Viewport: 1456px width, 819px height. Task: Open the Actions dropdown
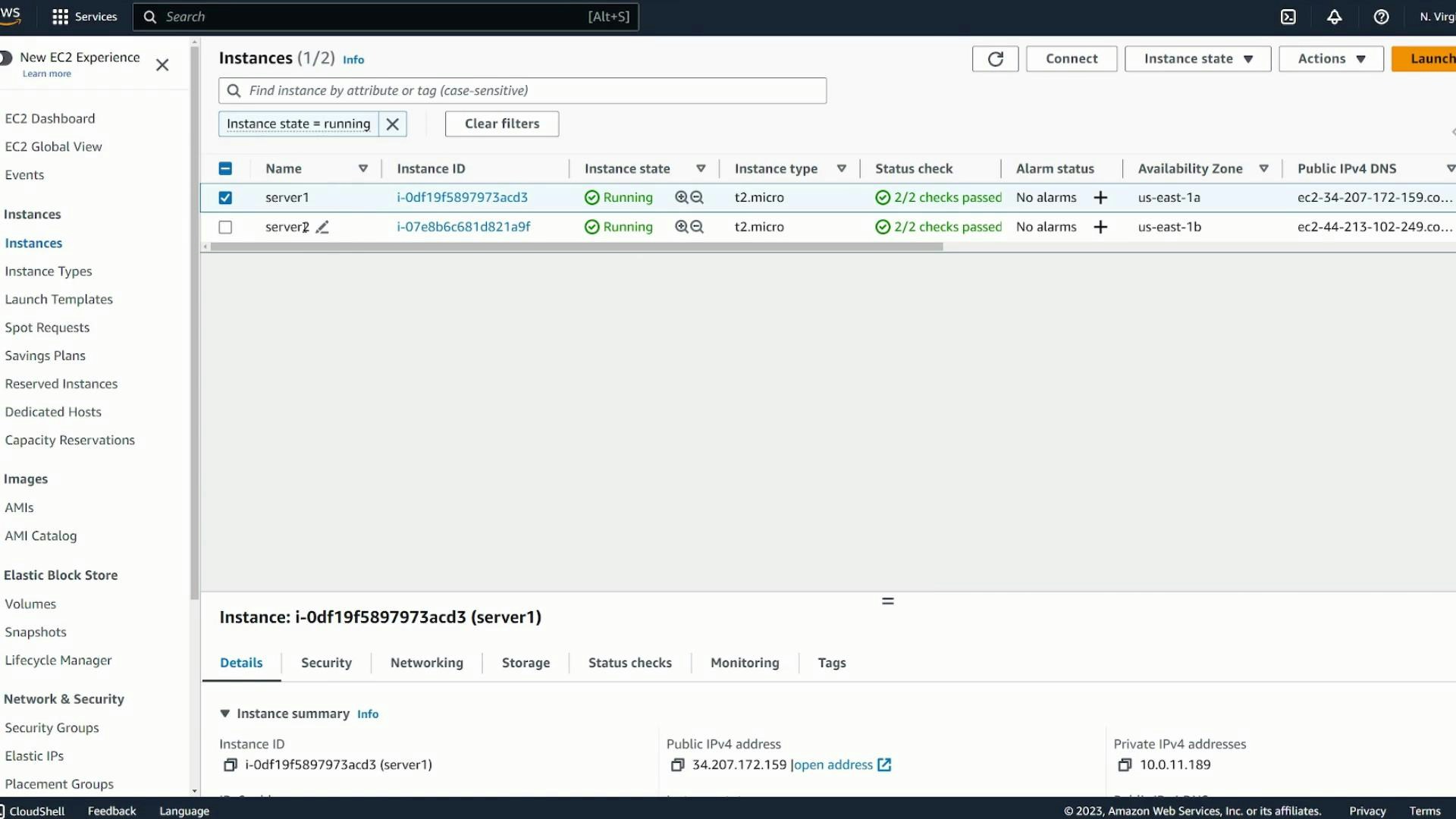pyautogui.click(x=1330, y=58)
